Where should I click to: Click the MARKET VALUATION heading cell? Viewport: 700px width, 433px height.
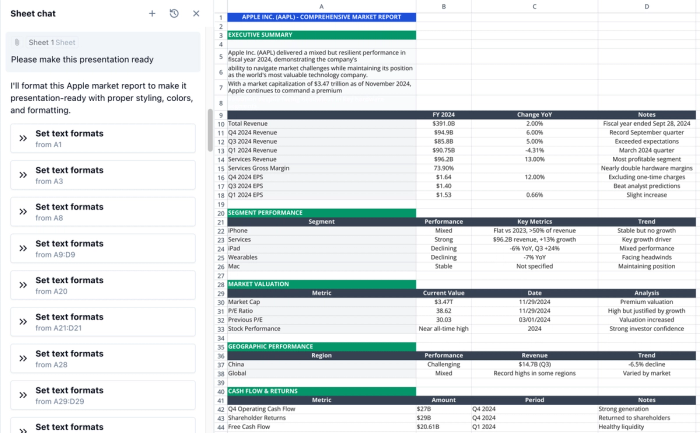click(321, 284)
